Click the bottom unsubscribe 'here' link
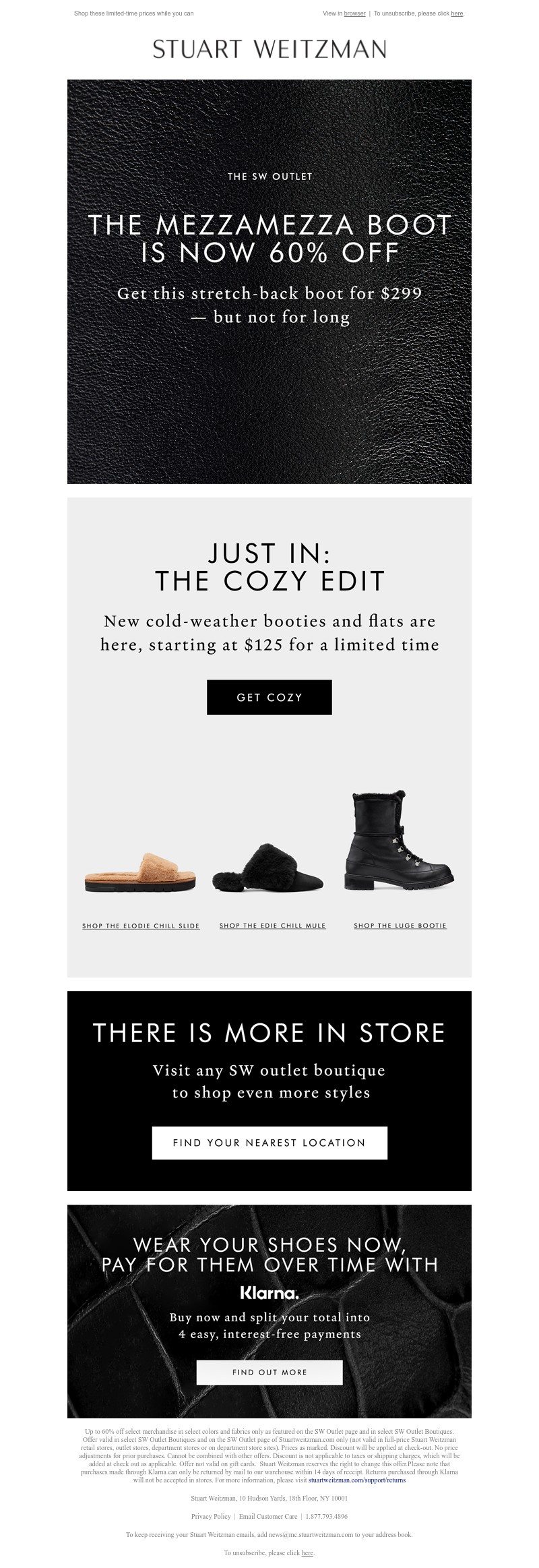Screen dimensions: 539x1568 (x=307, y=1552)
